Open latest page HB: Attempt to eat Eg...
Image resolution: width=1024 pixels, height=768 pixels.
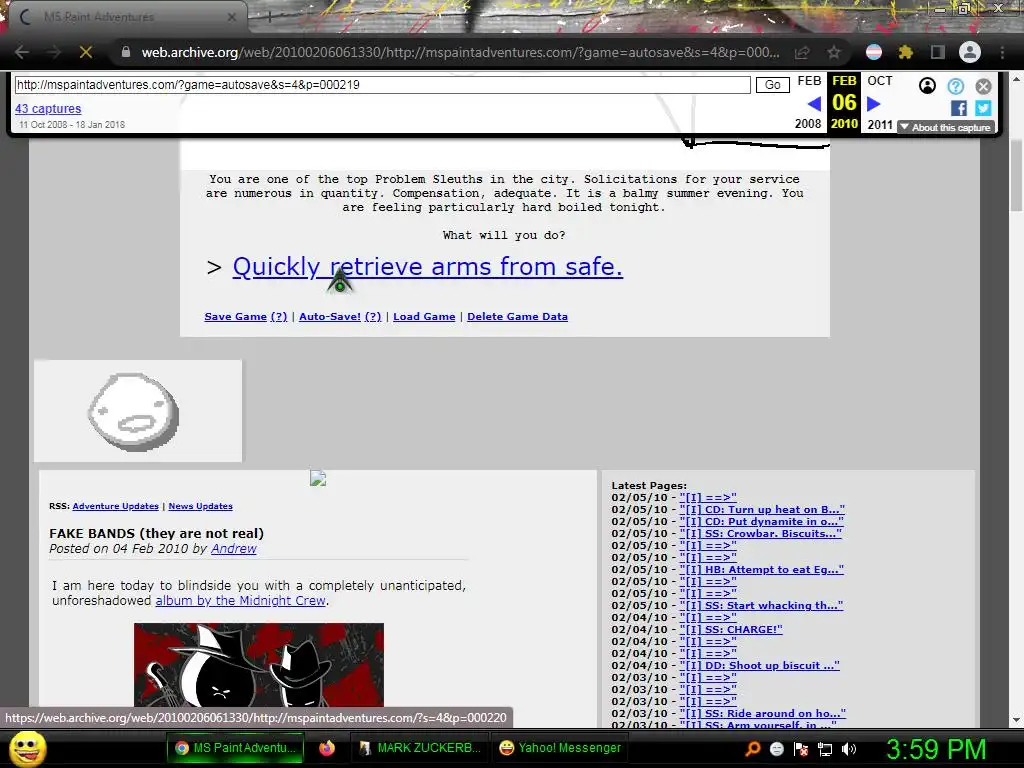coord(761,569)
